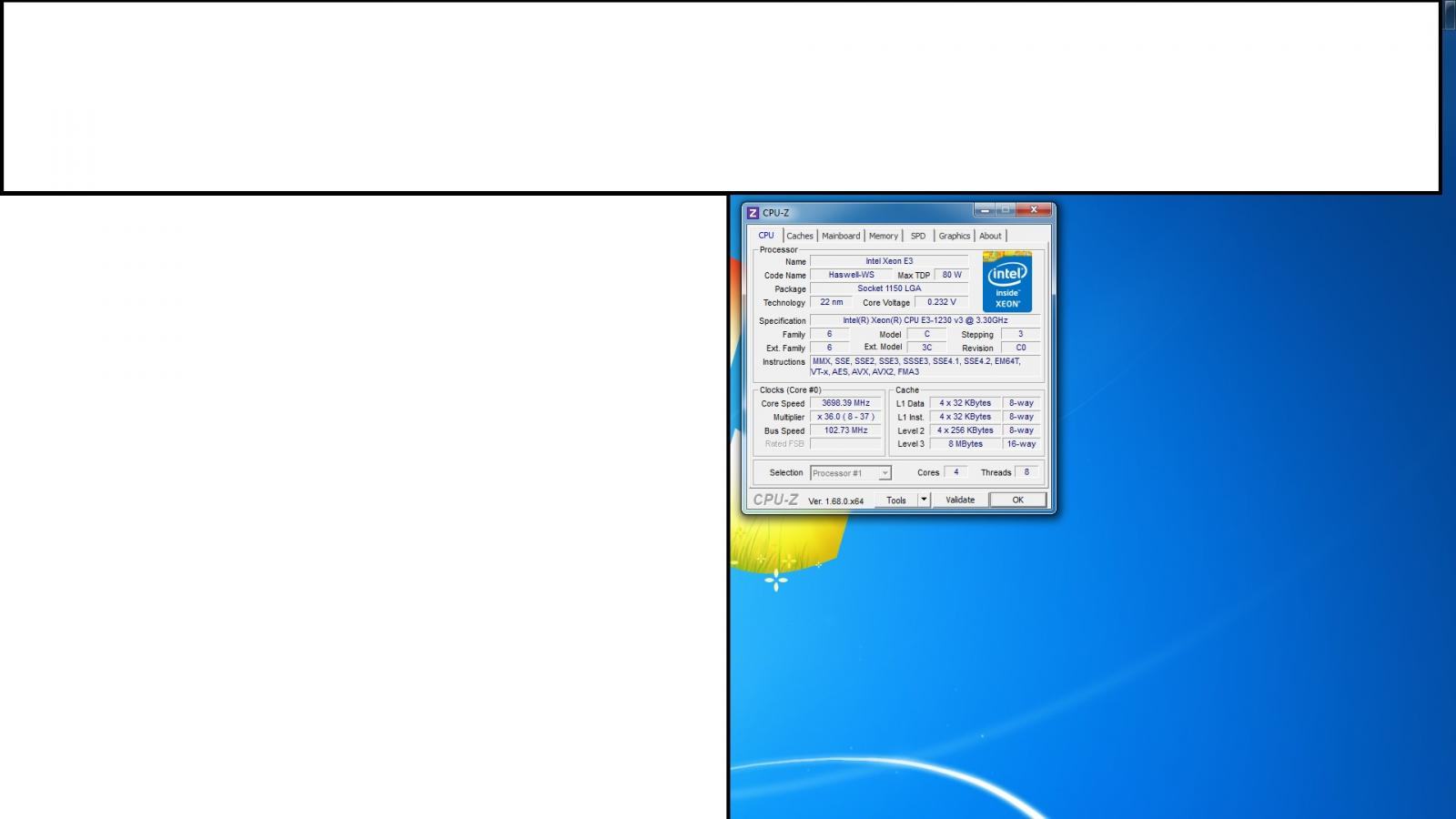This screenshot has width=1456, height=819.
Task: Click the Max TDP value 80 W
Action: coord(952,275)
